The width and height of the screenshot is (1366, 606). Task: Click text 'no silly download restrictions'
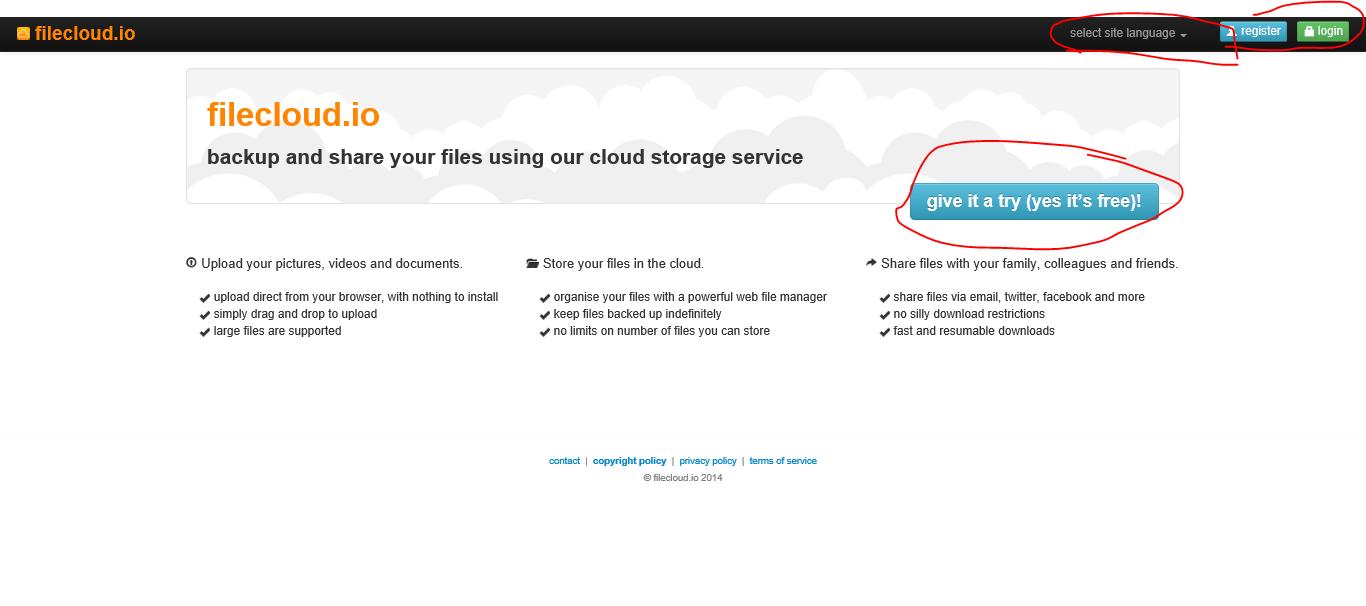[969, 314]
